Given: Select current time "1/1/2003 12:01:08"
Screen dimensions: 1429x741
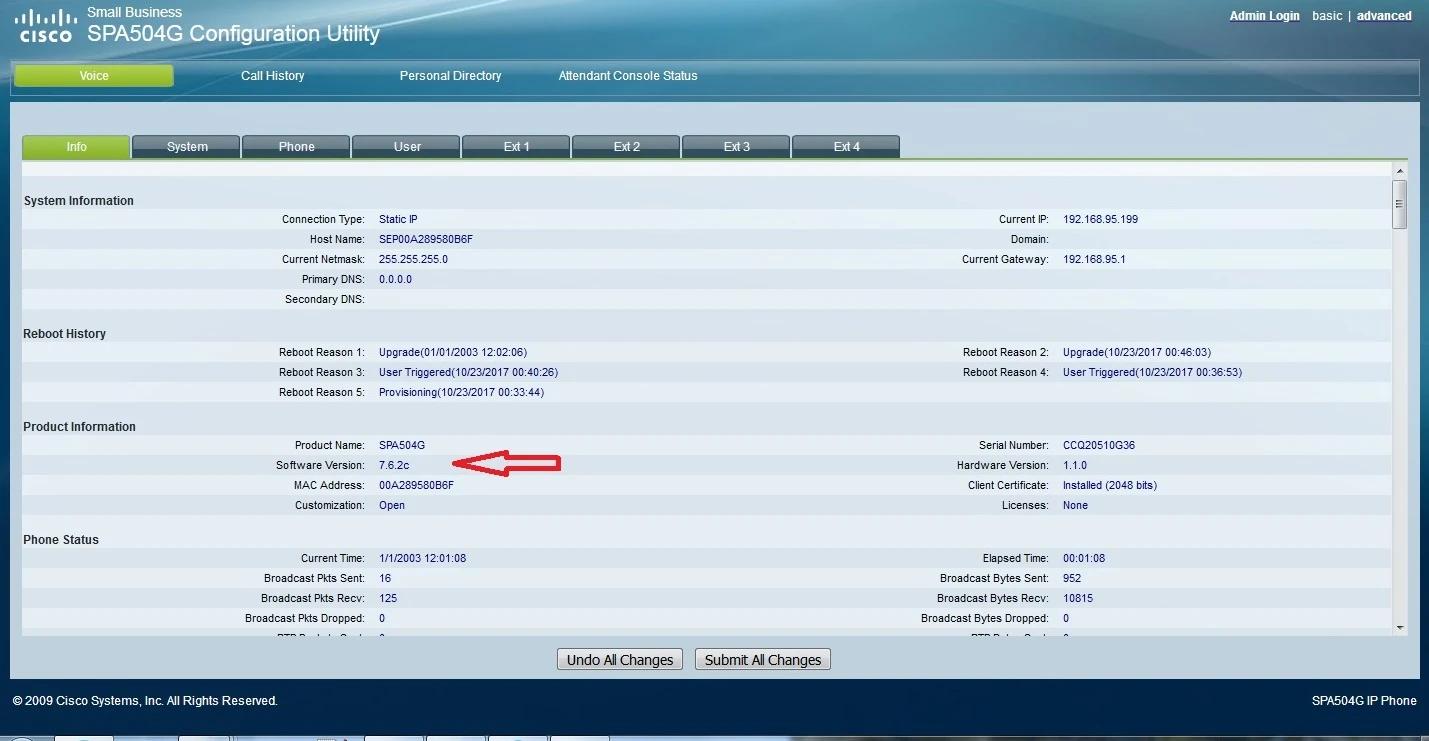Looking at the screenshot, I should point(423,558).
